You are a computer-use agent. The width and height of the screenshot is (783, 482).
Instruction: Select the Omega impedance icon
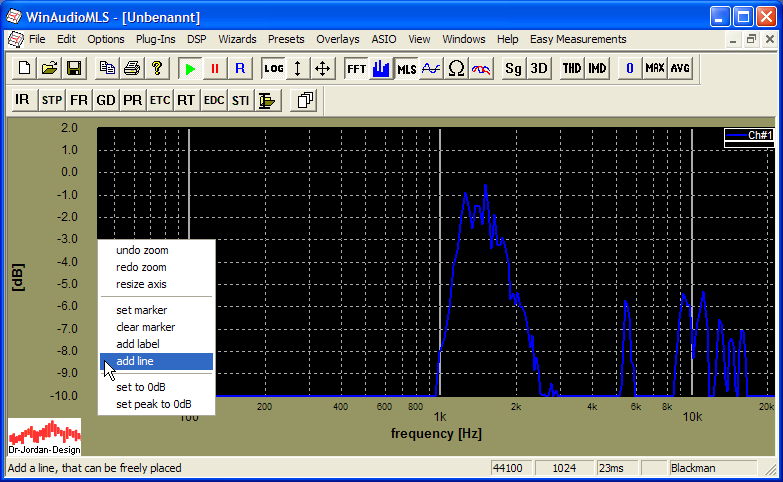click(x=456, y=68)
